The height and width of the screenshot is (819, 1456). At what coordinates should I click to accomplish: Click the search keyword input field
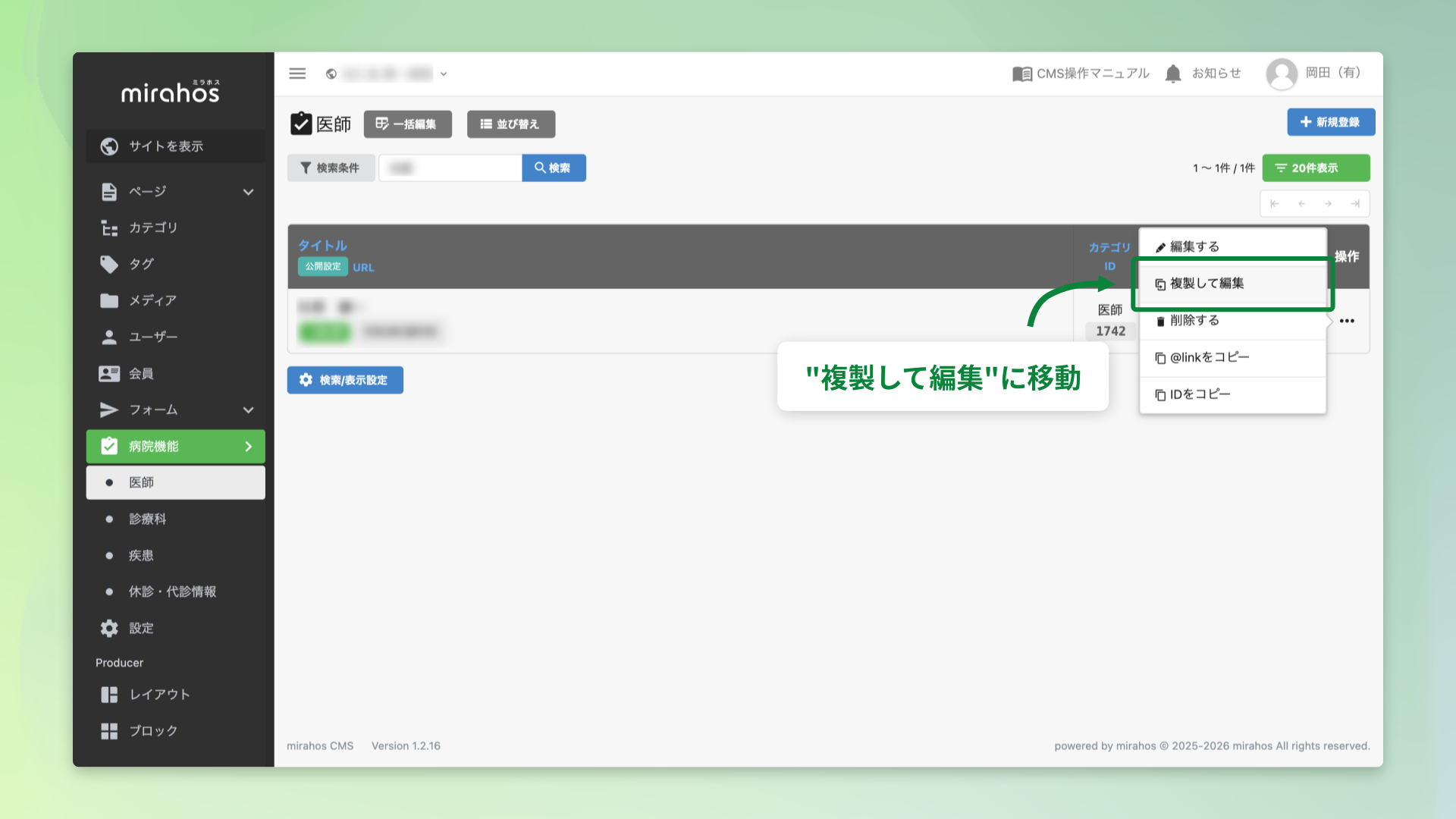pyautogui.click(x=450, y=168)
